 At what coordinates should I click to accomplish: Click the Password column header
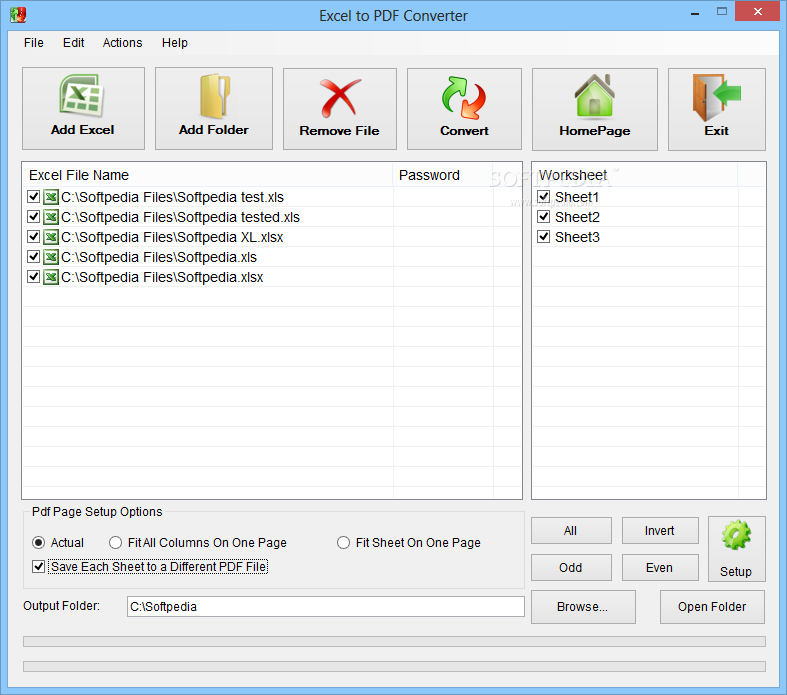(x=443, y=175)
